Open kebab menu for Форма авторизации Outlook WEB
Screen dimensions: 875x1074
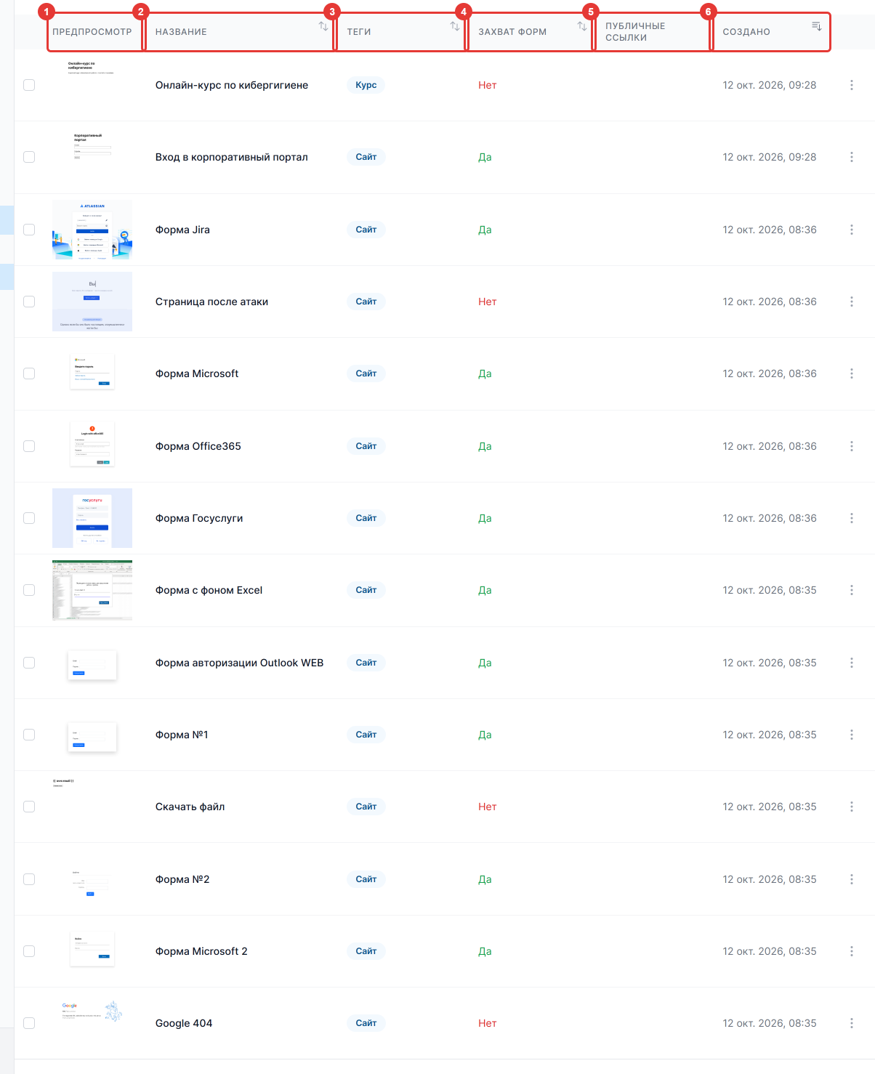coord(852,662)
